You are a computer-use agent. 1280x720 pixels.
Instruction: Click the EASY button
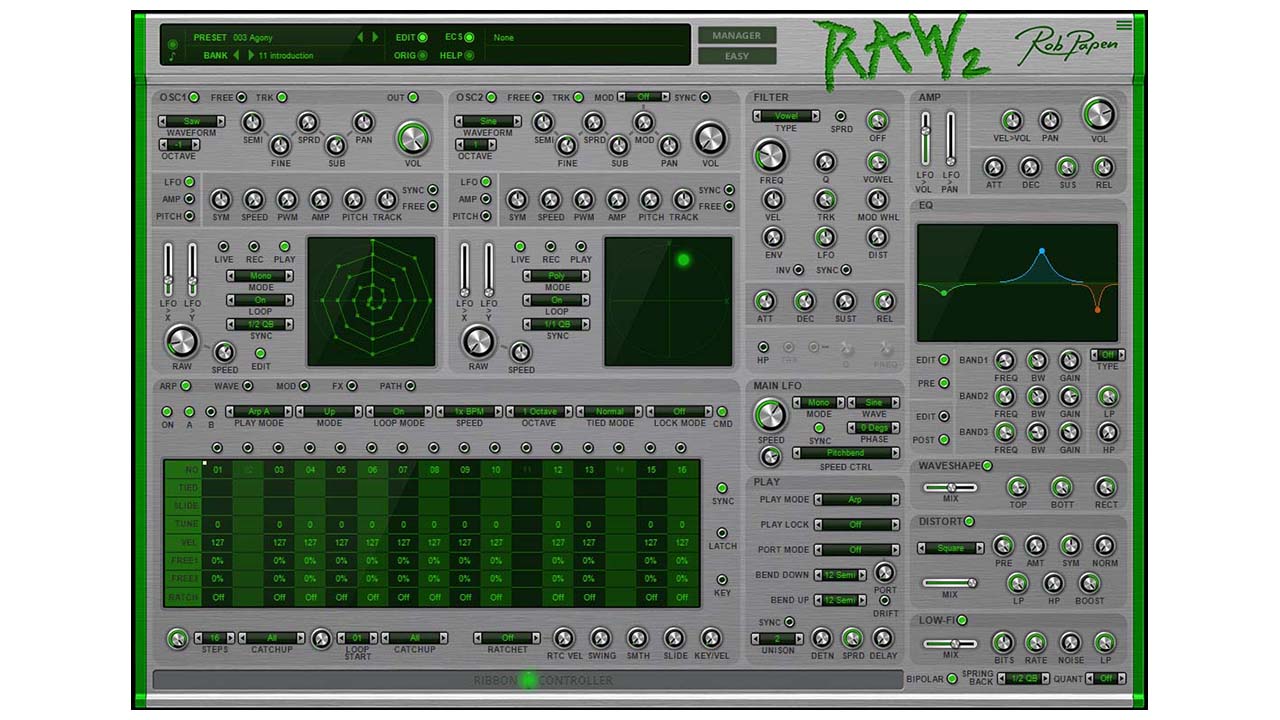pyautogui.click(x=737, y=56)
